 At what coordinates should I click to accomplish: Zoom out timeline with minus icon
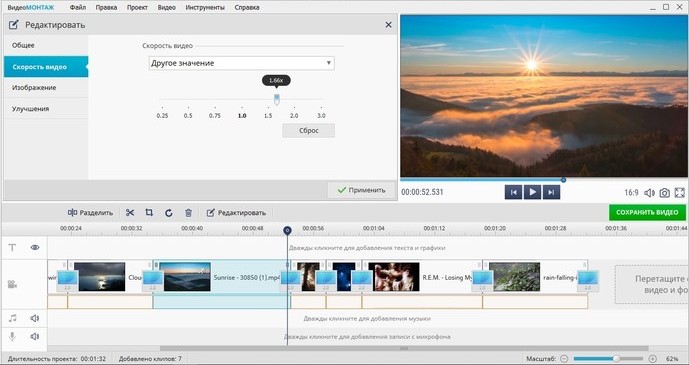coord(564,359)
